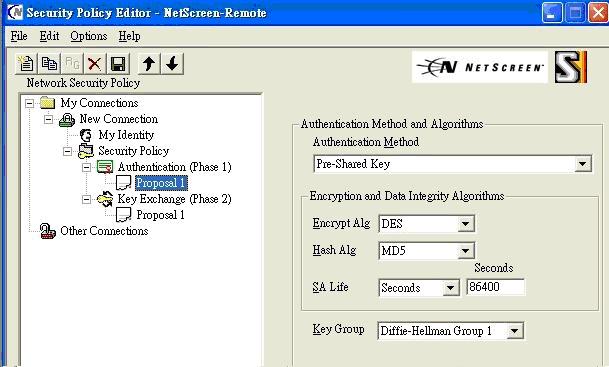This screenshot has width=609, height=367.
Task: Select Proposal 1 under Key Exchange
Action: pos(160,215)
